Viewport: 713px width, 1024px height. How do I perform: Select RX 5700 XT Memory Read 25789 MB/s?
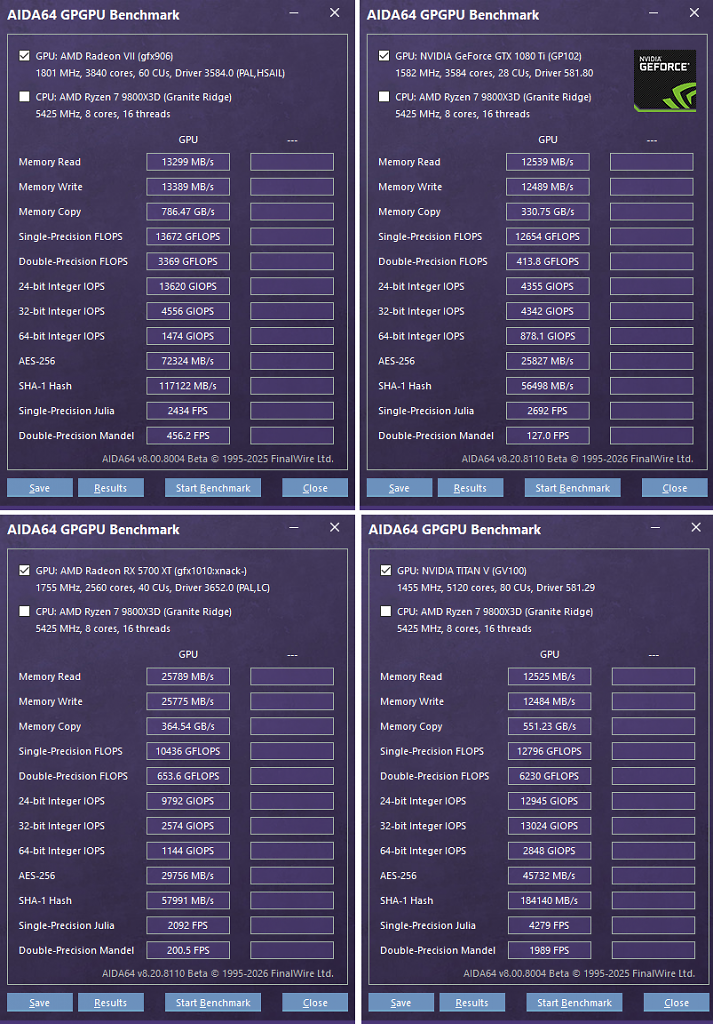pyautogui.click(x=188, y=677)
